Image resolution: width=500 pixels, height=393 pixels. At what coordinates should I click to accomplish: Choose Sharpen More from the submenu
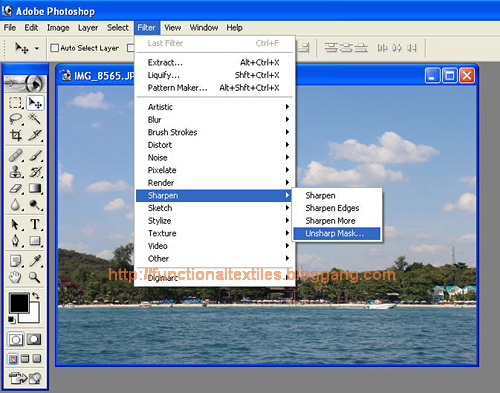[337, 221]
